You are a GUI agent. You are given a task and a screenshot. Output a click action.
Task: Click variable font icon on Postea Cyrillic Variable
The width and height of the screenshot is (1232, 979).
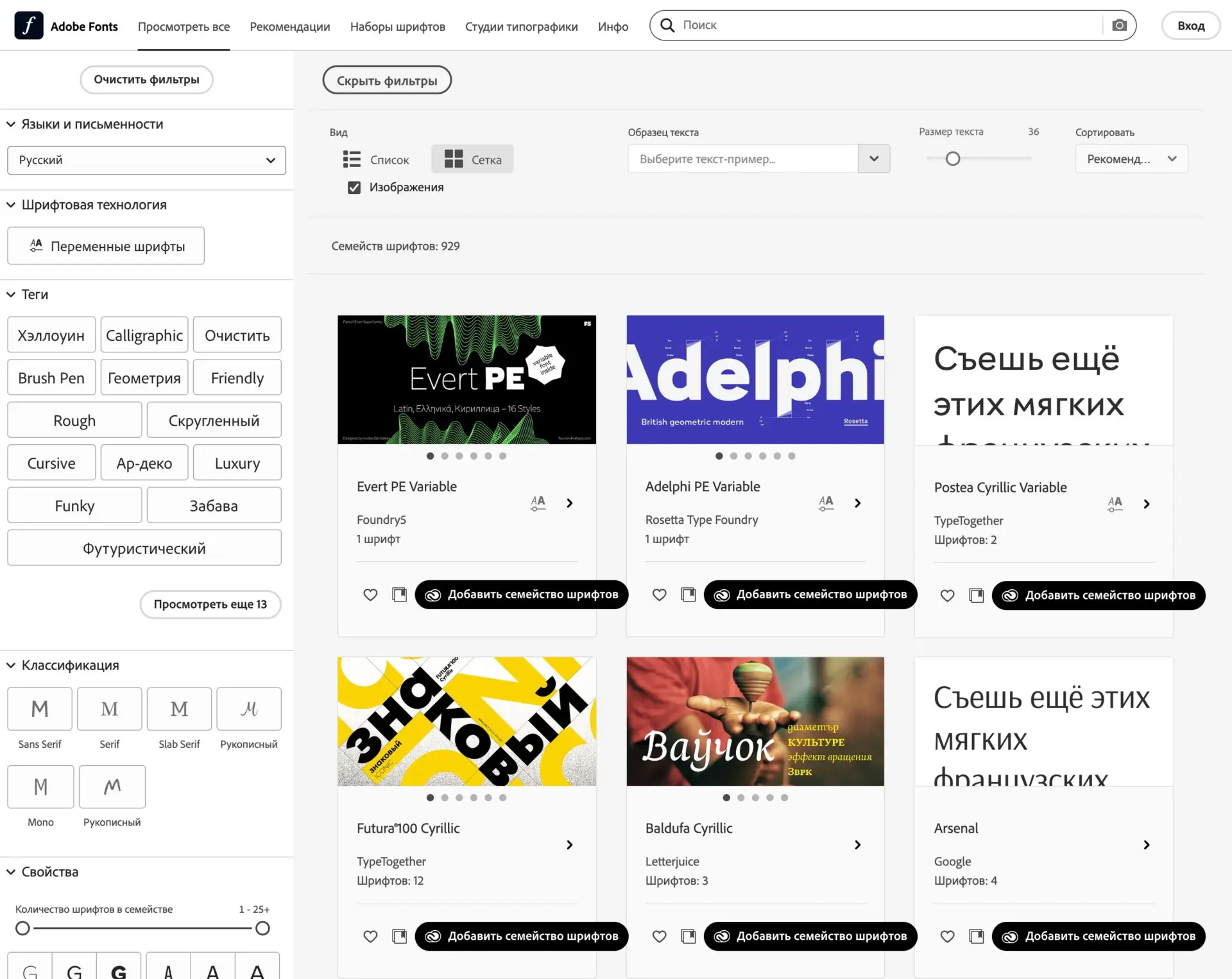pyautogui.click(x=1115, y=504)
